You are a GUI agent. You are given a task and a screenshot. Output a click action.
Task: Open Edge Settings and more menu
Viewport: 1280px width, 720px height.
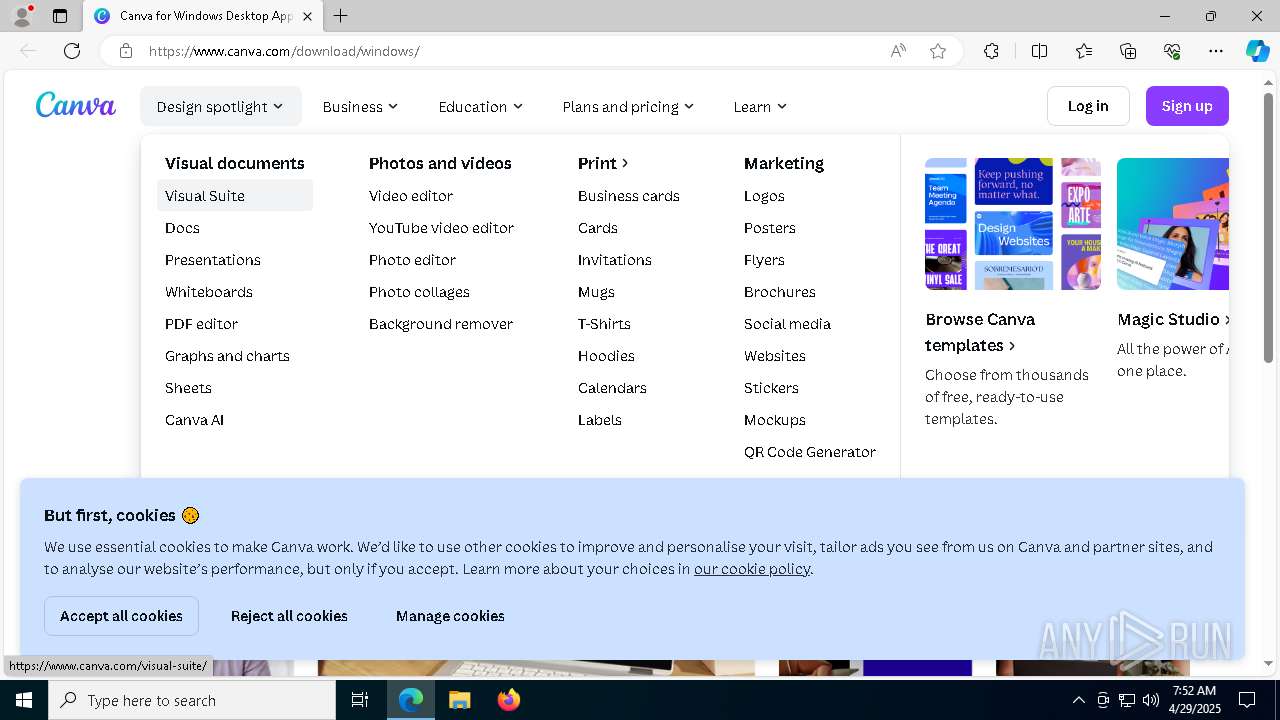[x=1216, y=51]
